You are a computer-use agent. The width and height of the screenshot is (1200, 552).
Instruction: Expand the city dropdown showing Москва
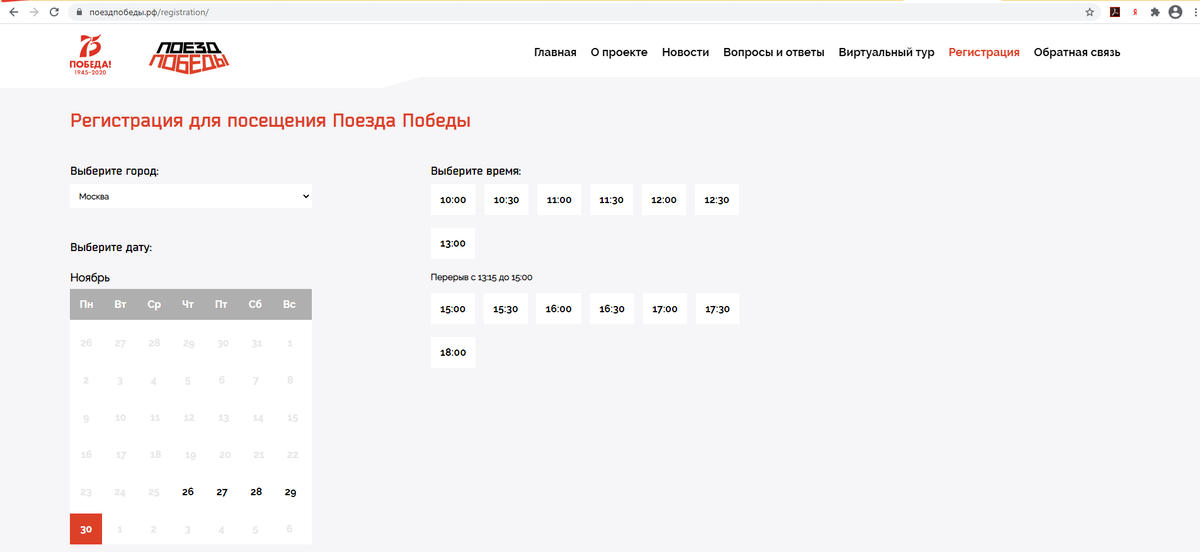[191, 196]
